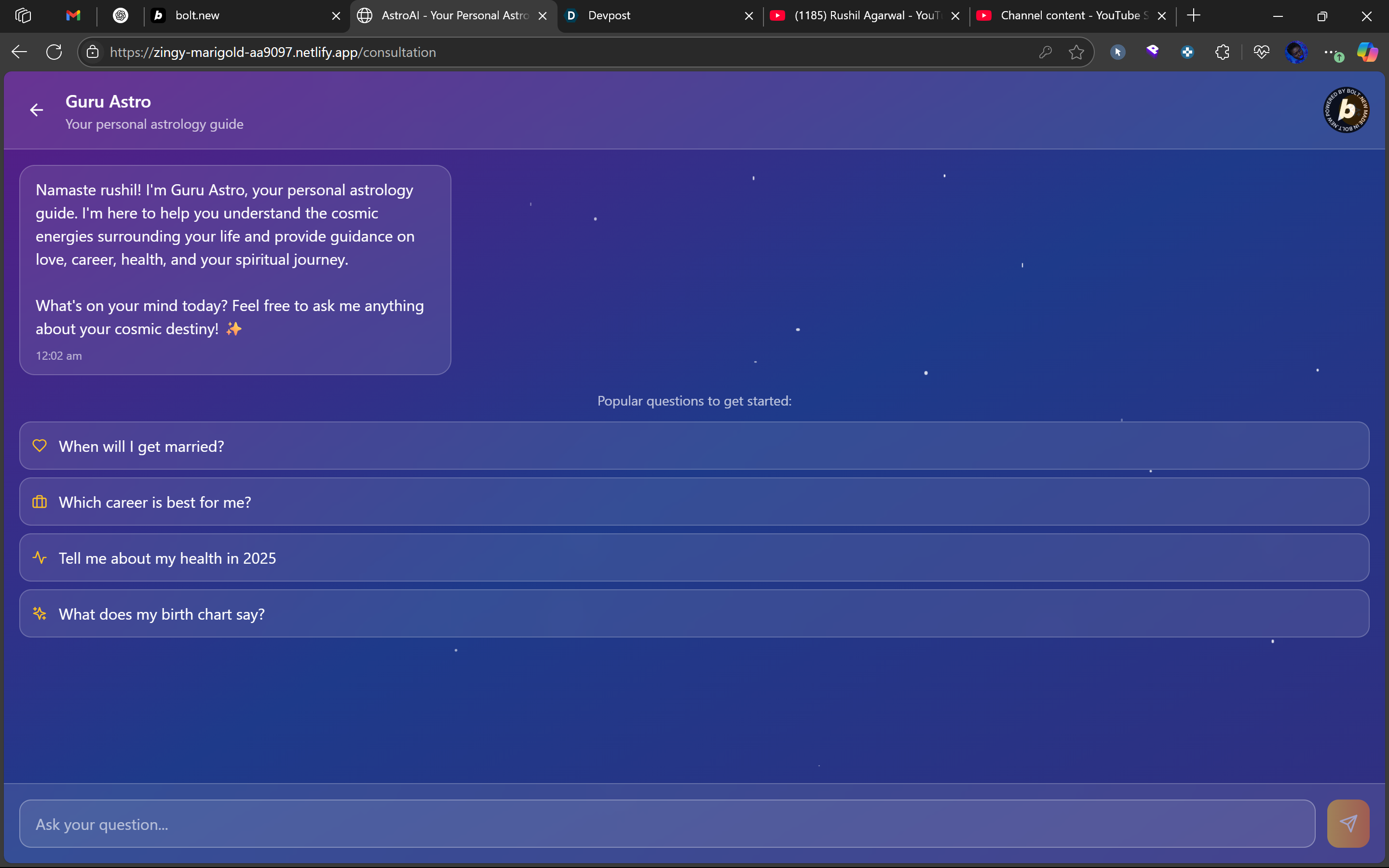Focus the "Ask your question..." input field
The height and width of the screenshot is (868, 1389).
point(667,824)
